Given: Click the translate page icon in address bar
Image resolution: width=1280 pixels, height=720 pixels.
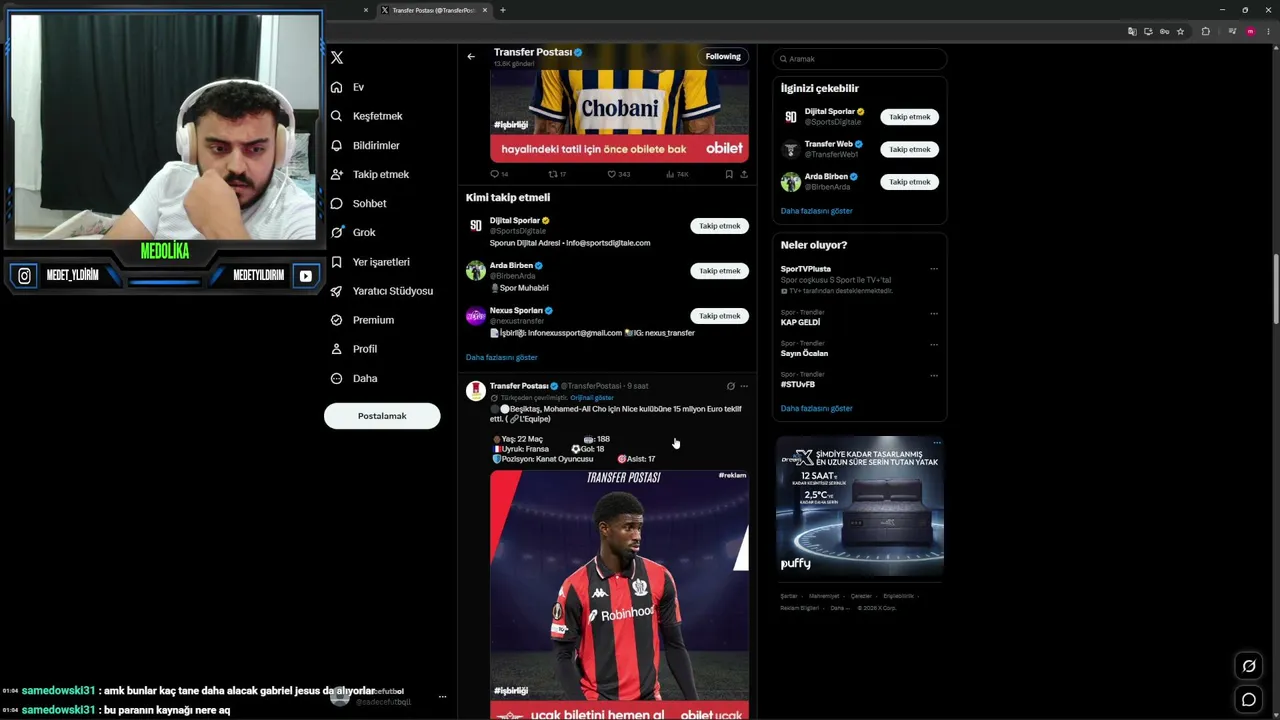Looking at the screenshot, I should pyautogui.click(x=1132, y=31).
